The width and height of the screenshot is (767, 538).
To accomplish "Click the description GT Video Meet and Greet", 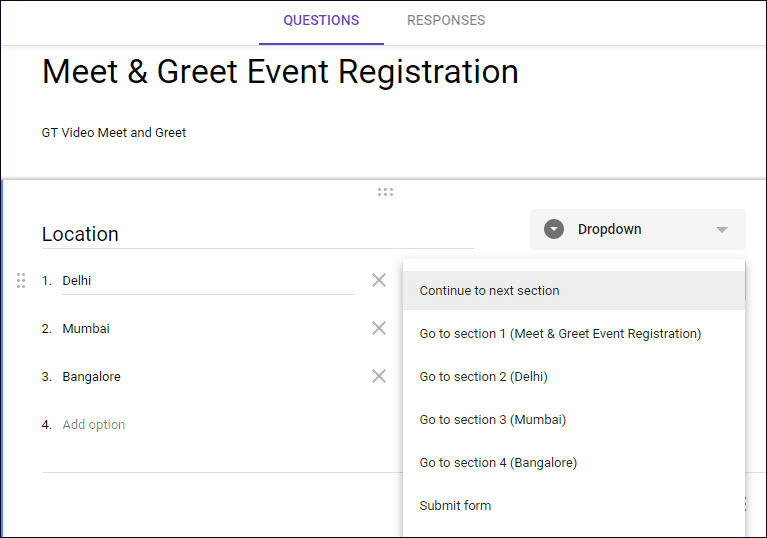I will pos(114,133).
